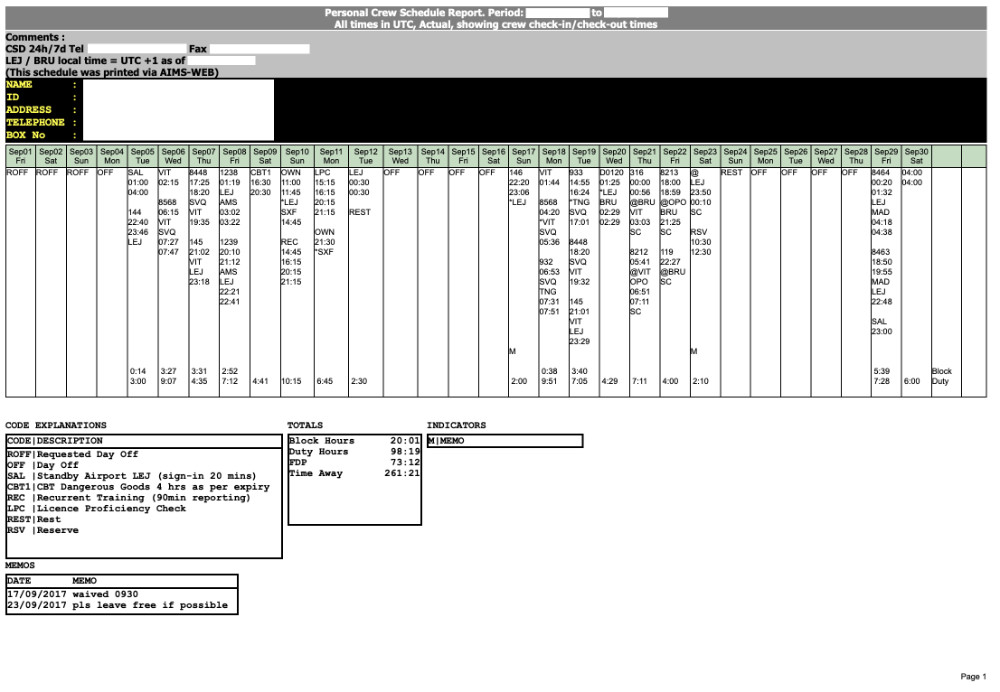Click the Block Duty row label

942,376
